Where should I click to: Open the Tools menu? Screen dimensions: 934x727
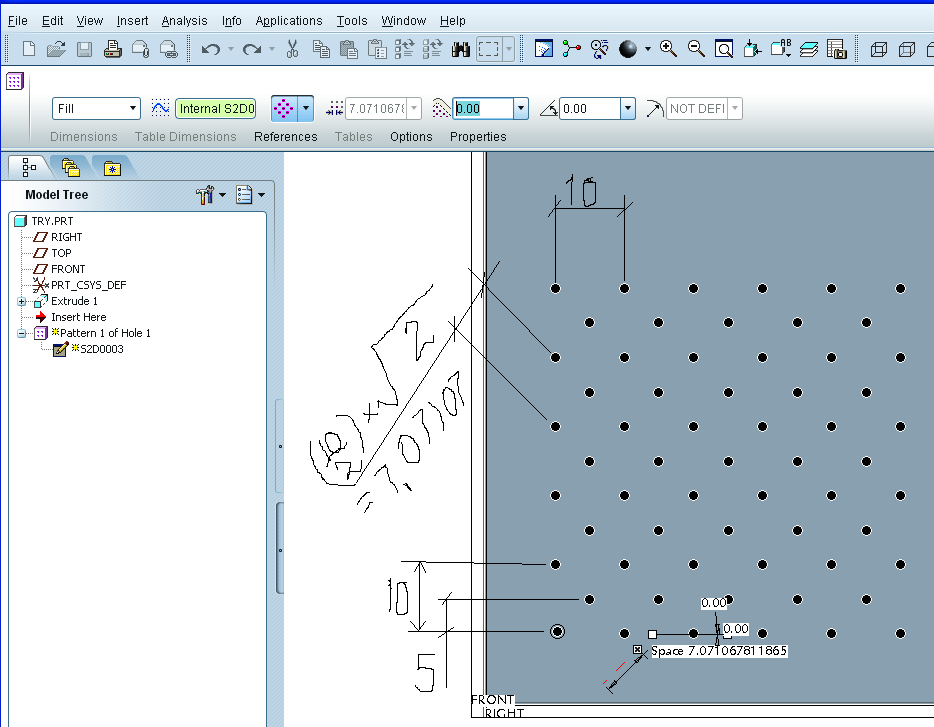tap(352, 21)
